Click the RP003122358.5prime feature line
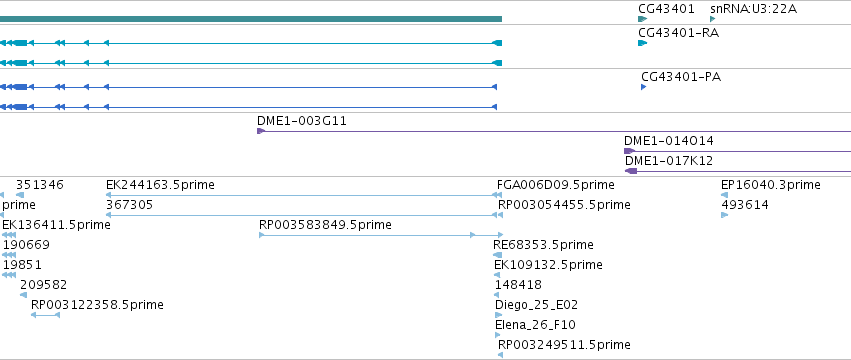 [x=45, y=315]
